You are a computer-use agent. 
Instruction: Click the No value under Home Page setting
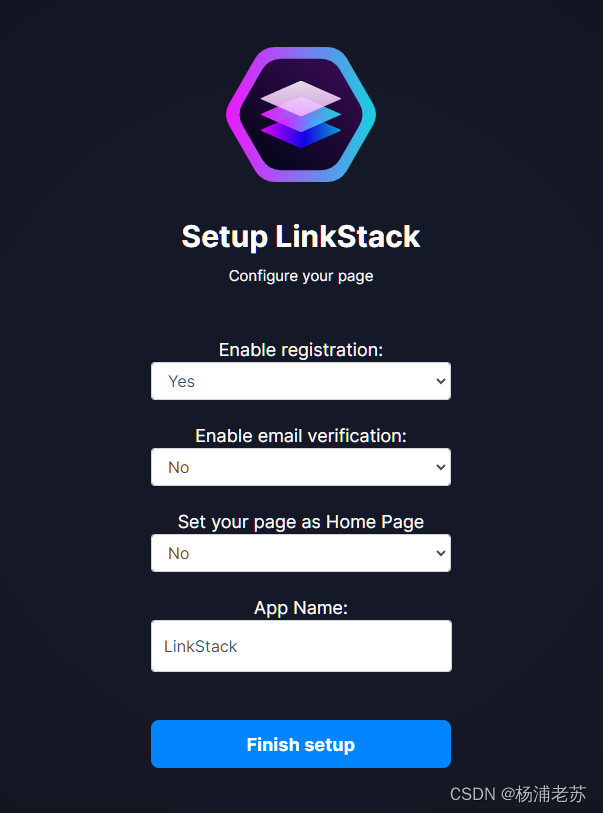click(x=179, y=553)
